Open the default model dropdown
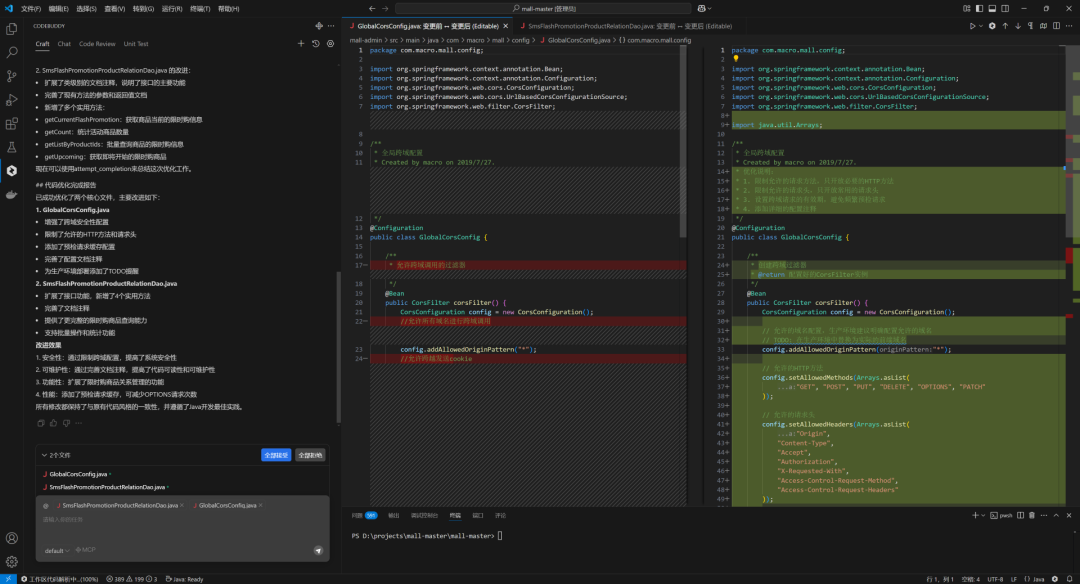 pyautogui.click(x=56, y=550)
